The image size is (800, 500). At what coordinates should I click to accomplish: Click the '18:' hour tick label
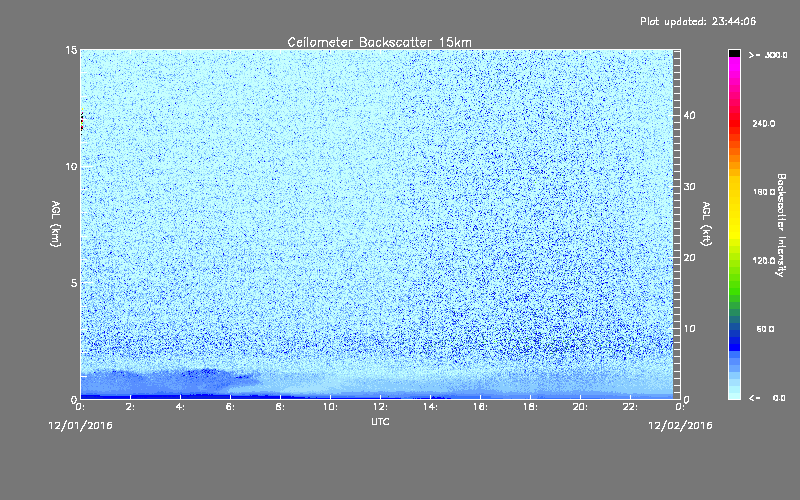[x=530, y=407]
